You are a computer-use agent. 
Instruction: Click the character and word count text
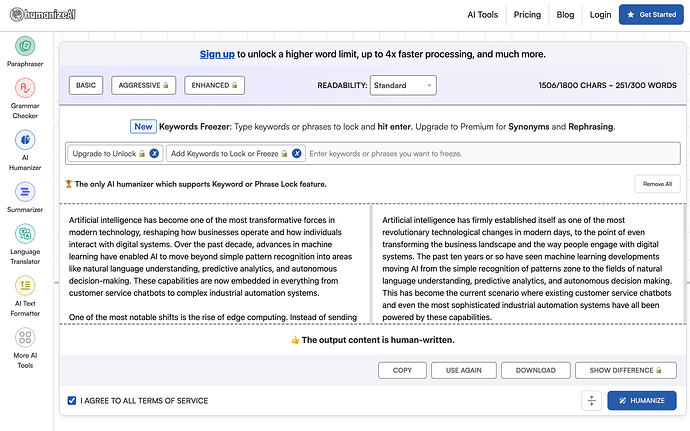(x=607, y=85)
